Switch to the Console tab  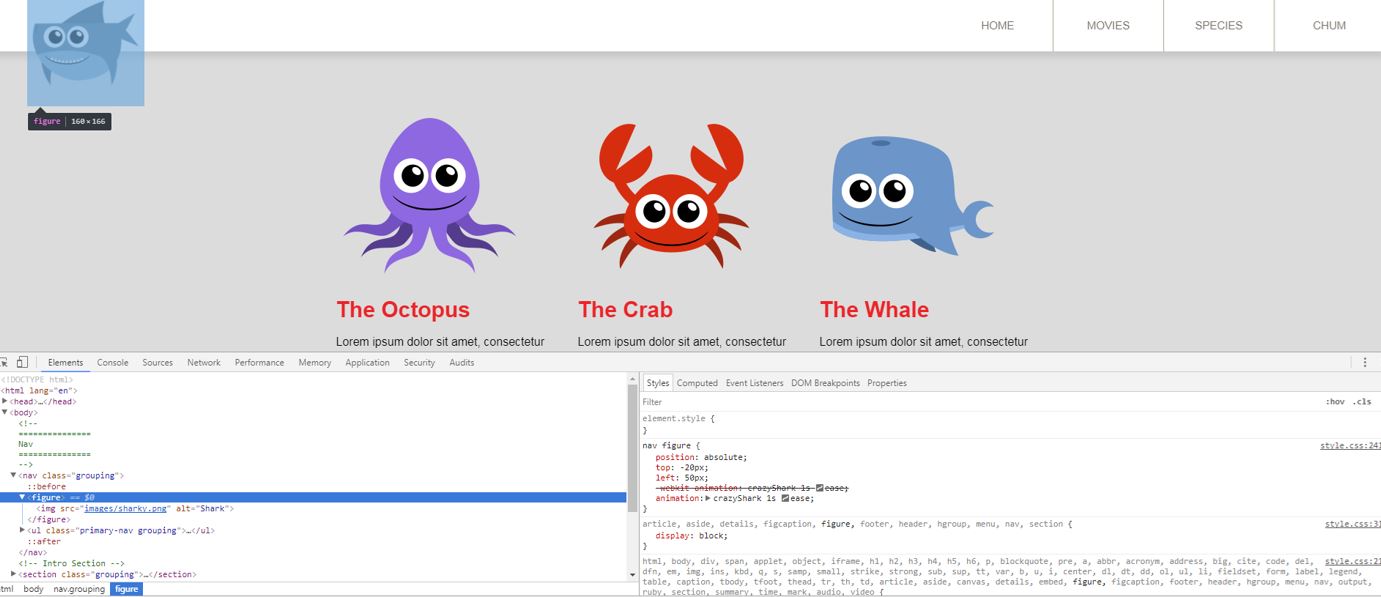[112, 362]
